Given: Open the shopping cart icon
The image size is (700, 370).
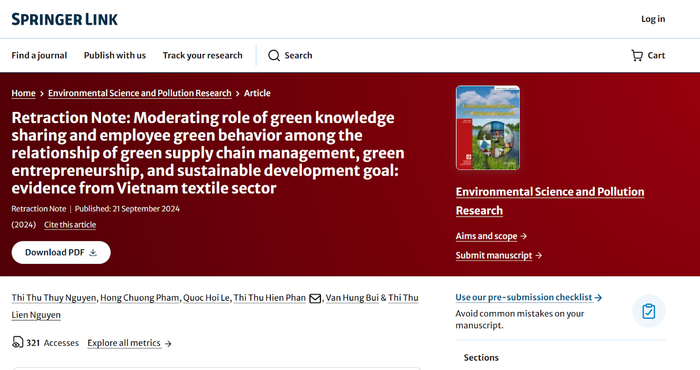Looking at the screenshot, I should [637, 55].
